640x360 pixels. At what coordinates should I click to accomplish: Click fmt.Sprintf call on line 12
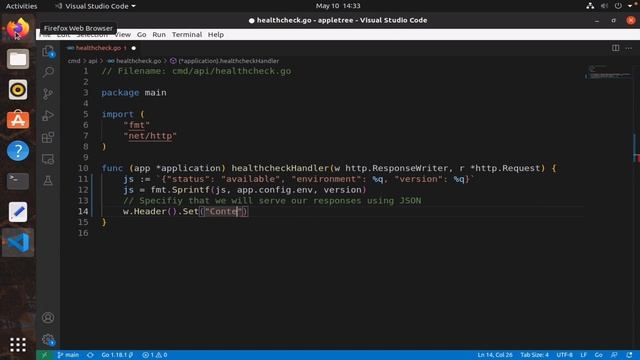[x=180, y=190]
